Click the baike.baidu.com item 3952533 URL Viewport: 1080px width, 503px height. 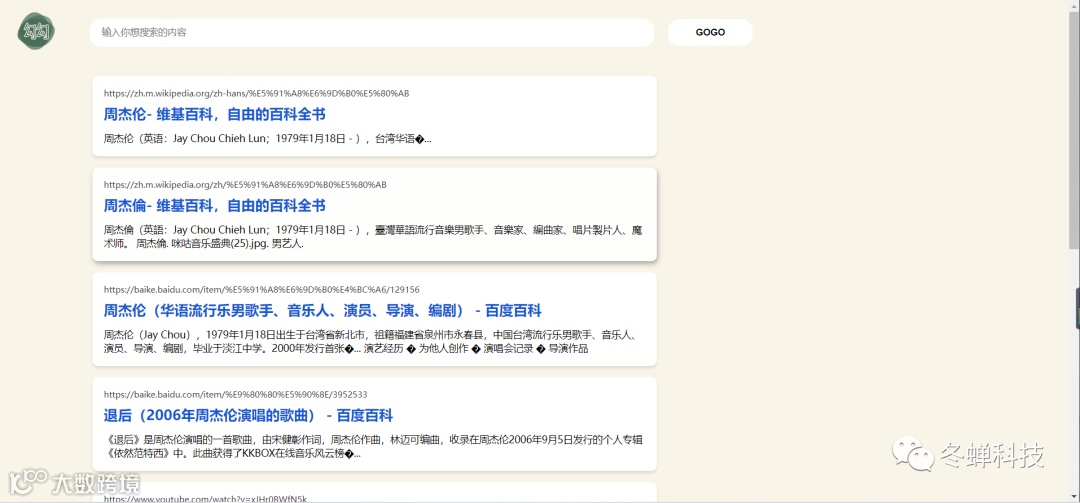tap(236, 395)
